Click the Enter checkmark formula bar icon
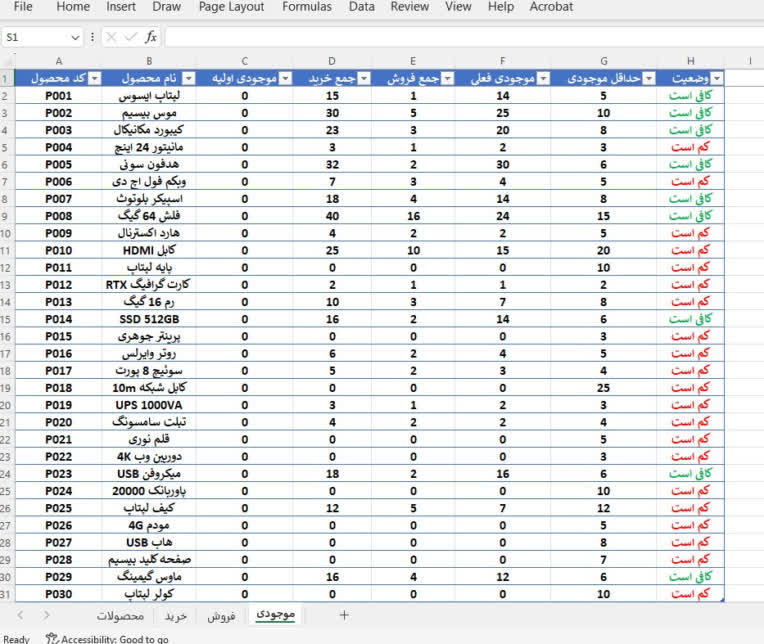 point(131,37)
